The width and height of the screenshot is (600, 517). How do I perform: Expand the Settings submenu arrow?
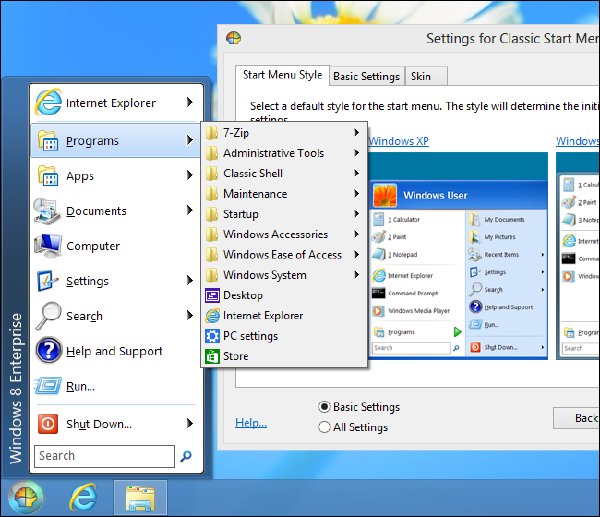coord(189,281)
